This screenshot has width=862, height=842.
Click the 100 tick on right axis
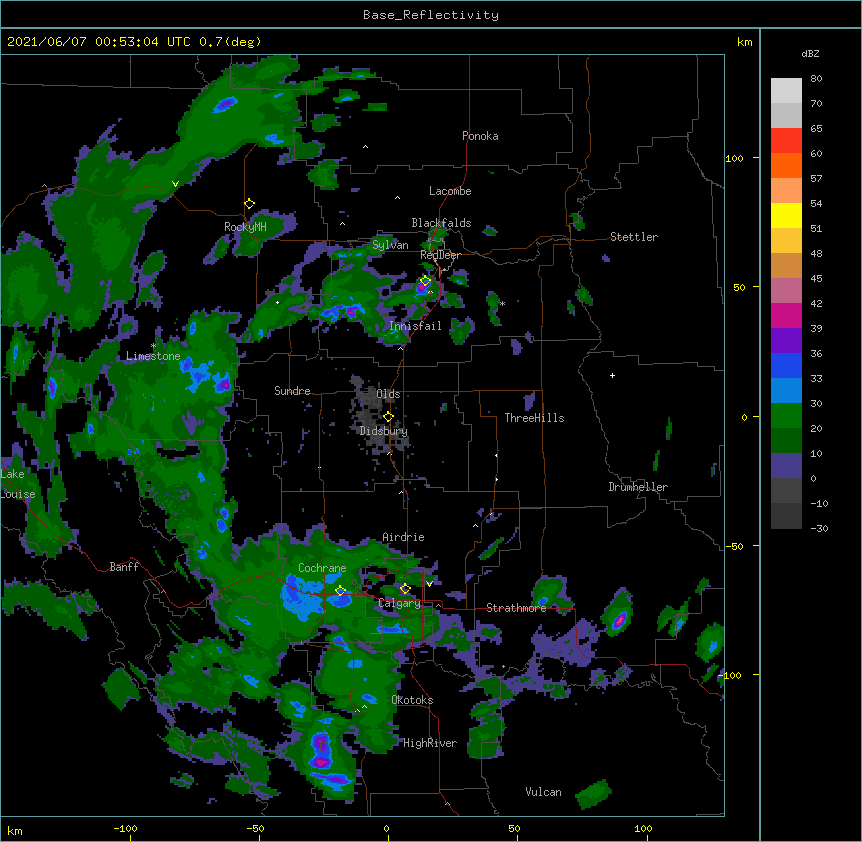(x=734, y=158)
